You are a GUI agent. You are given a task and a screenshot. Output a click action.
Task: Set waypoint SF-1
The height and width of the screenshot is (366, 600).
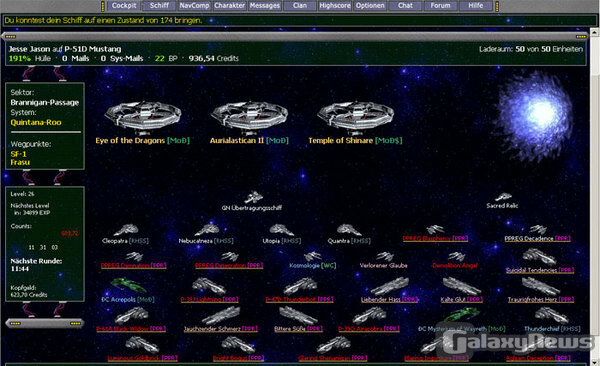click(18, 154)
